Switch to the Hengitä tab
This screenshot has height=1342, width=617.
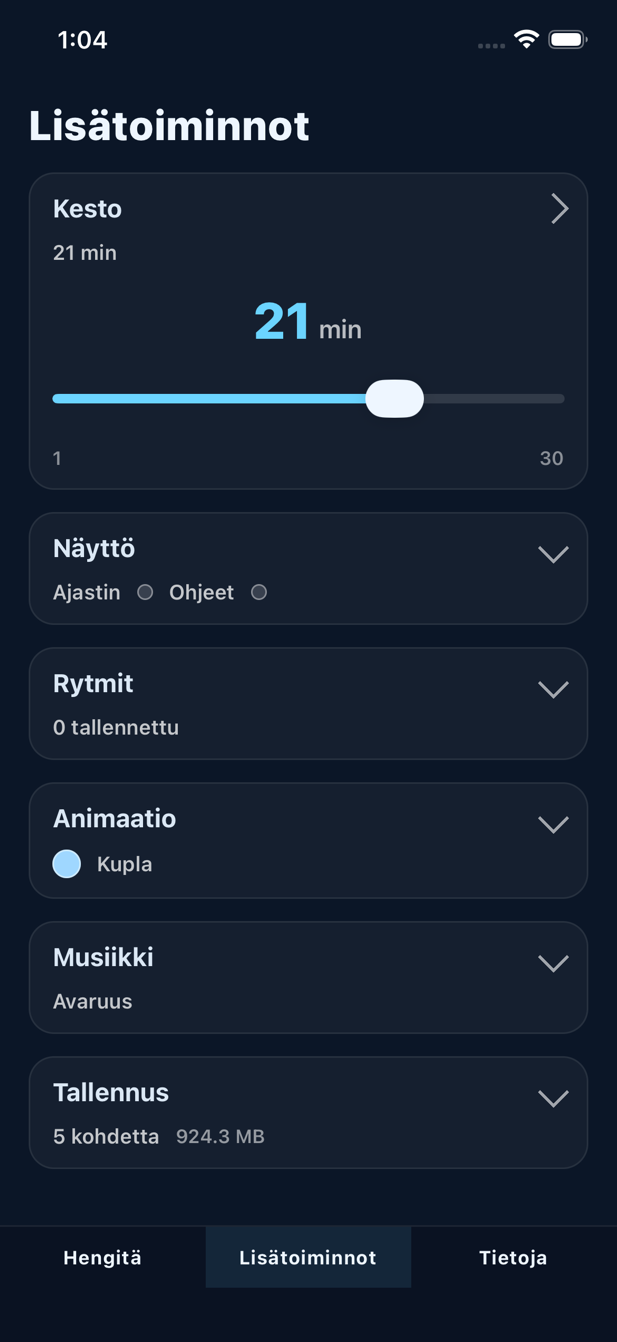point(102,1257)
